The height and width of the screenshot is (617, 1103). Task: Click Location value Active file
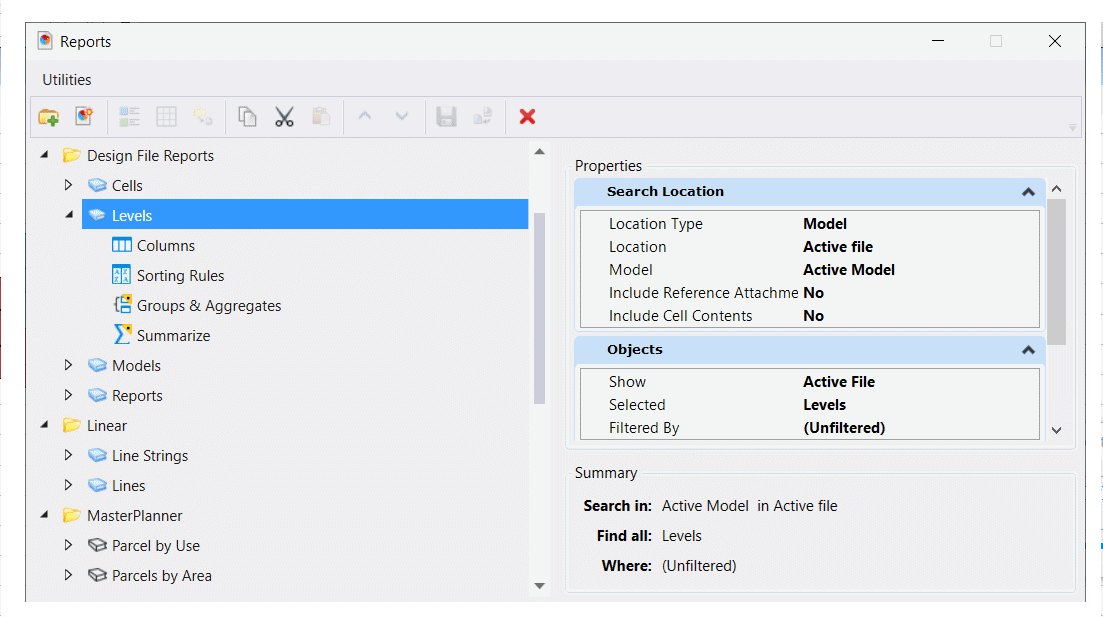pyautogui.click(x=838, y=247)
